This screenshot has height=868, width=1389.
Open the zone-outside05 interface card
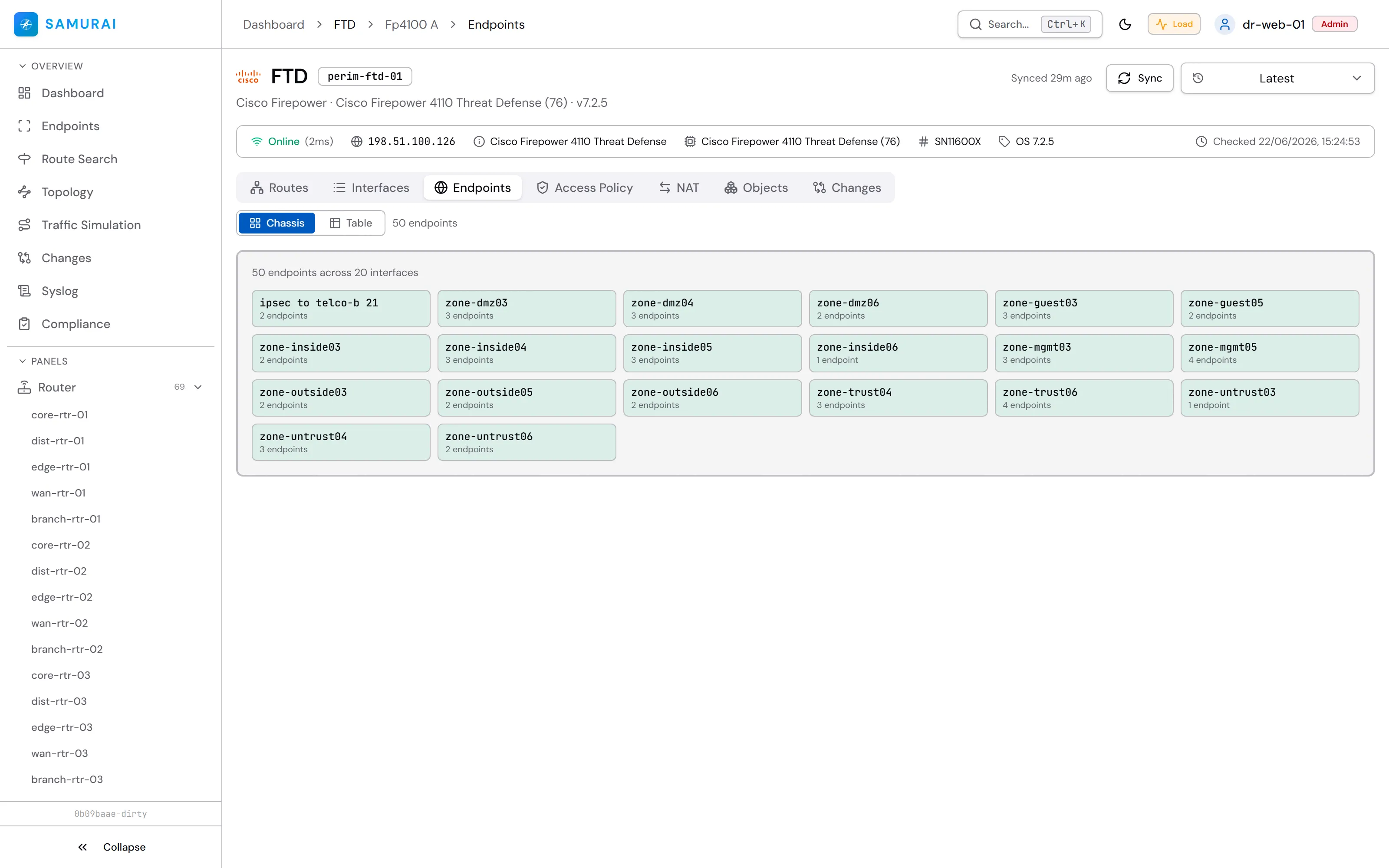coord(527,398)
